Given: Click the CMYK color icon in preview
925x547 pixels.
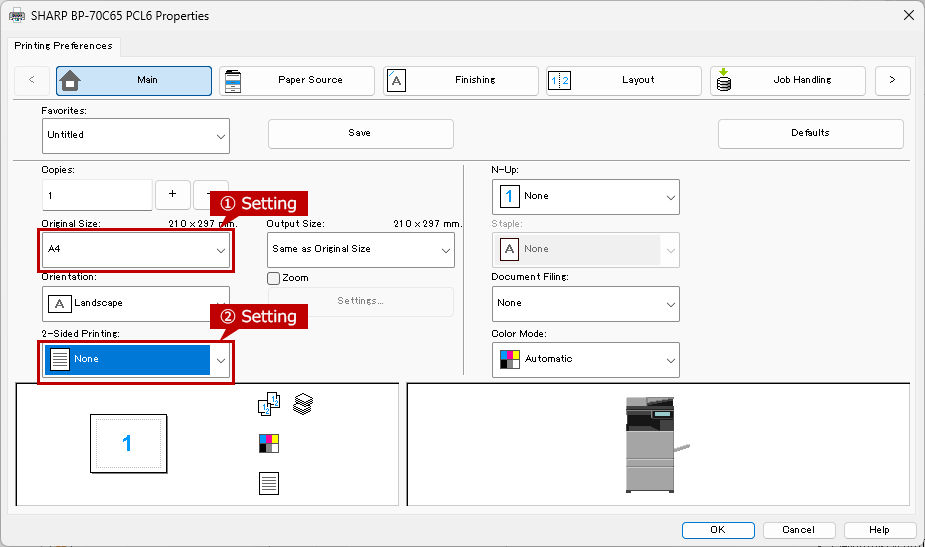Looking at the screenshot, I should [x=269, y=443].
